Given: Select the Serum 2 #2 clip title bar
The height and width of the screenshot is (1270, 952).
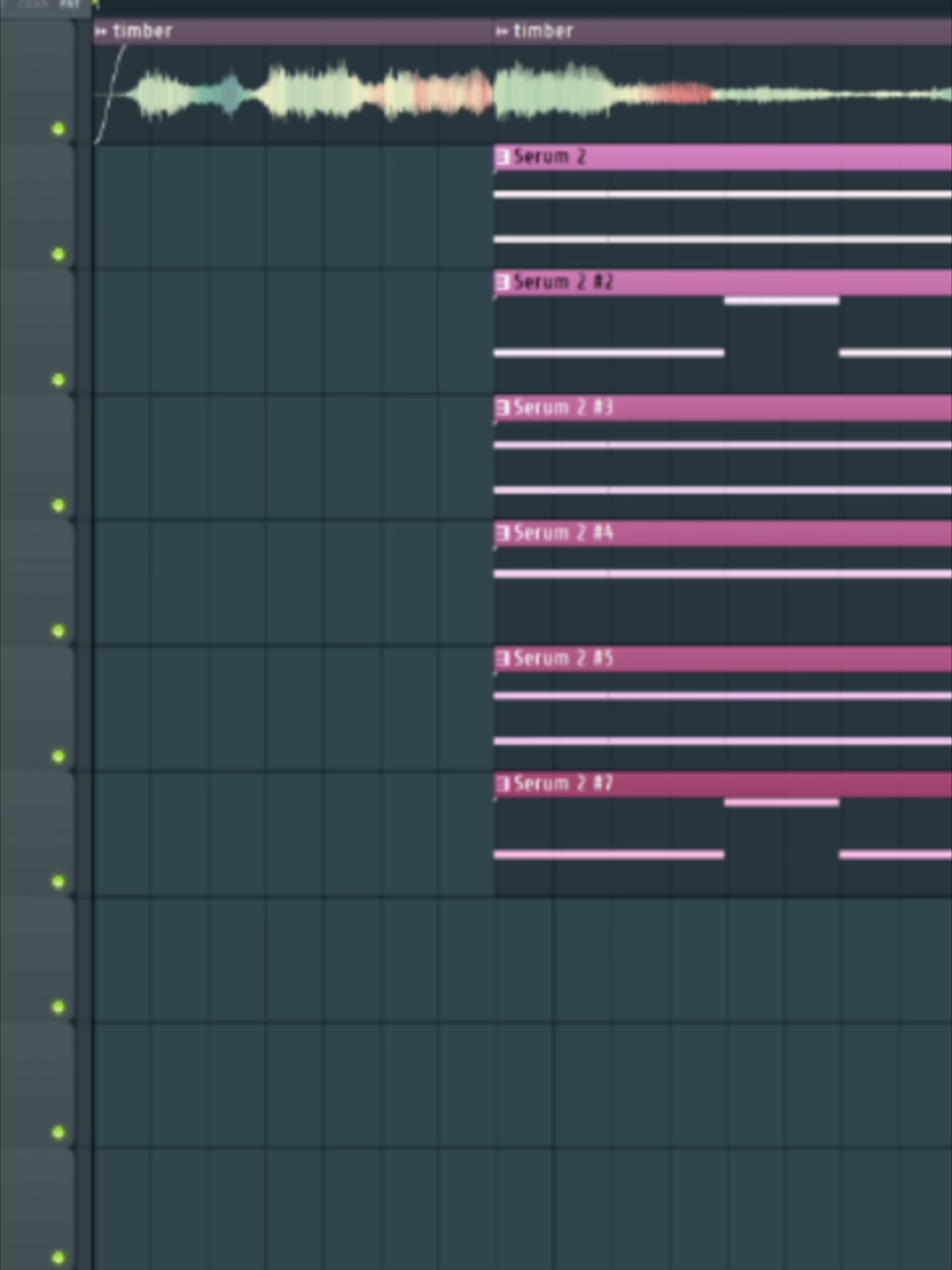Looking at the screenshot, I should pyautogui.click(x=723, y=282).
